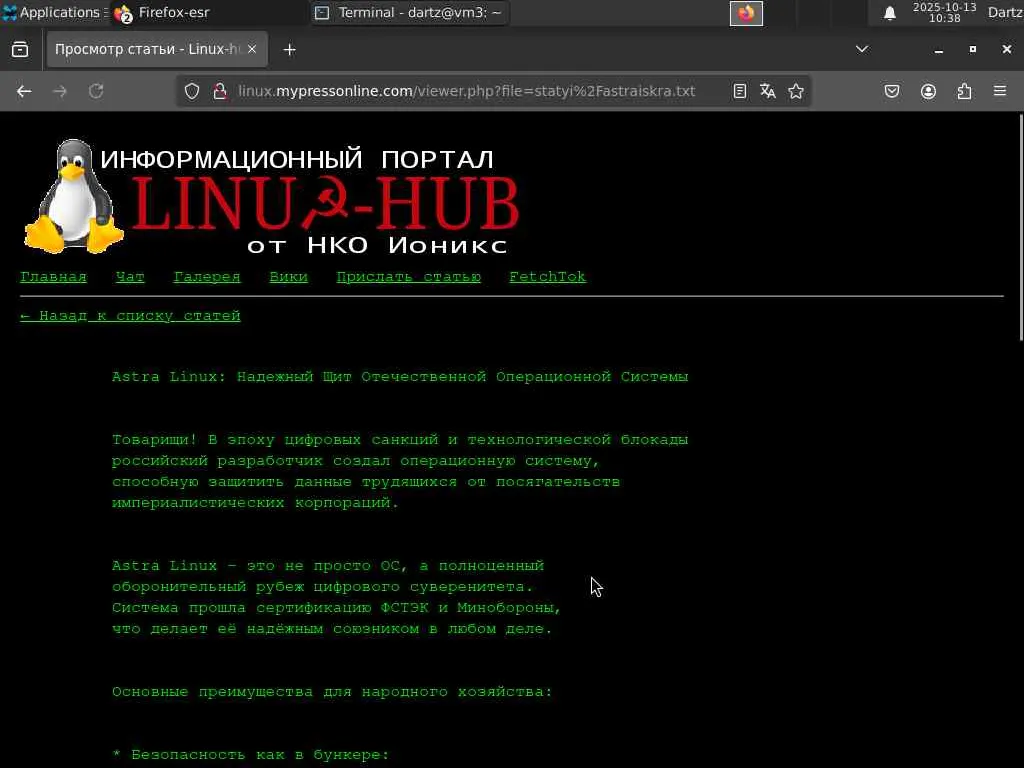Open the notification bell in the panel
Image resolution: width=1024 pixels, height=768 pixels.
pos(889,13)
